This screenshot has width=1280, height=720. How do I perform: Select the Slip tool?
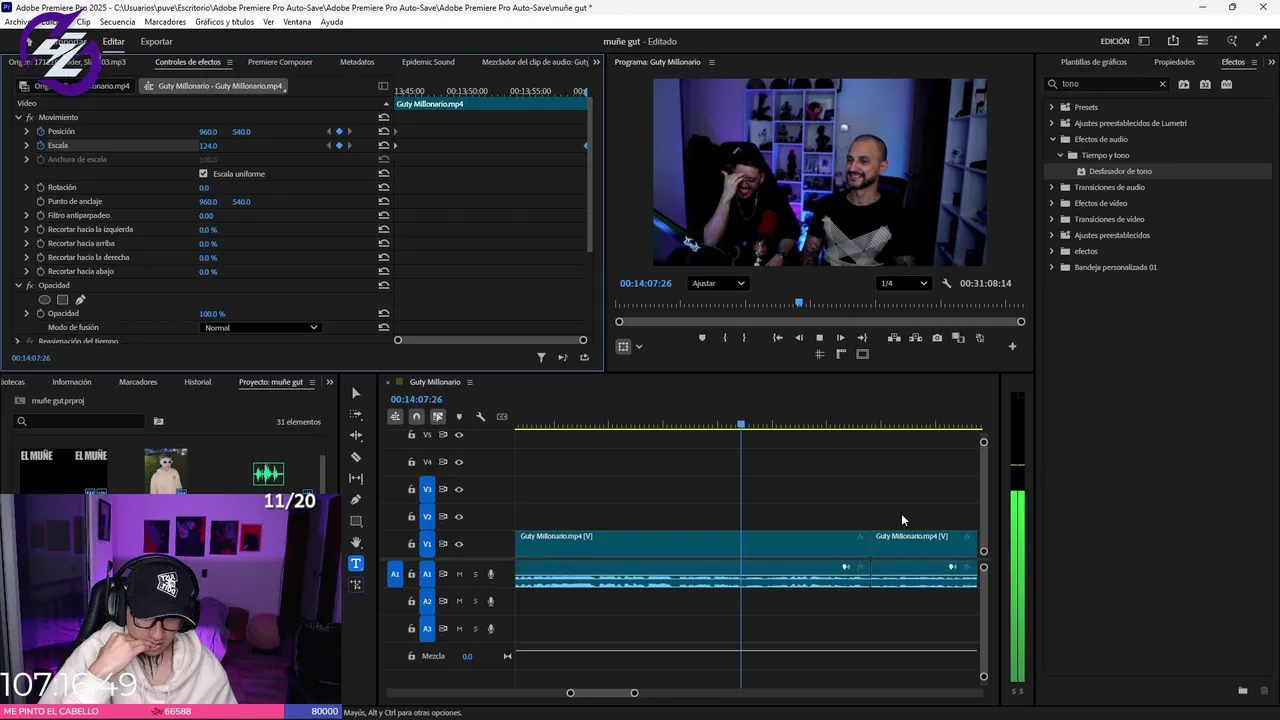[356, 478]
